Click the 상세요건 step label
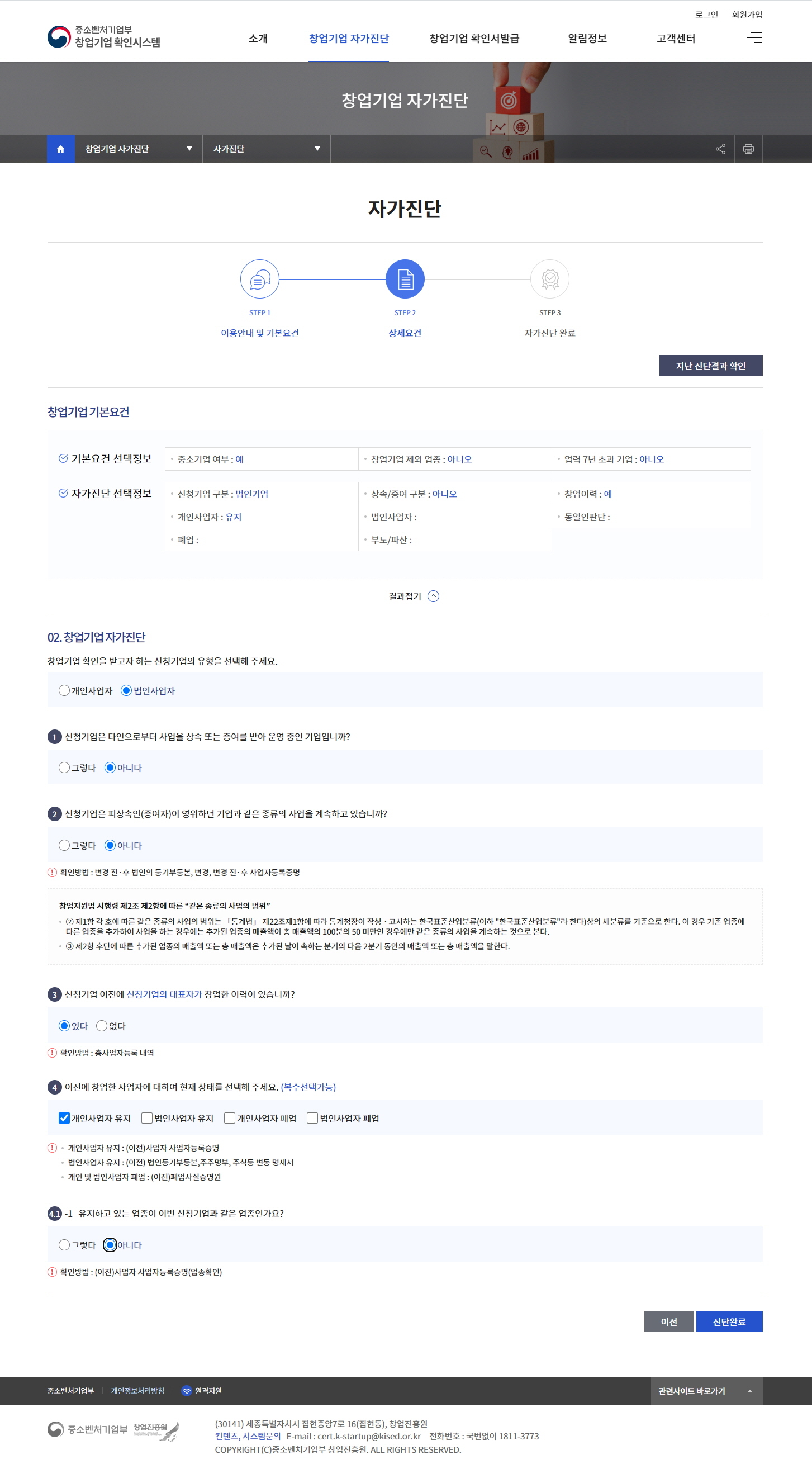Screen dimensions: 812x1464 point(405,333)
